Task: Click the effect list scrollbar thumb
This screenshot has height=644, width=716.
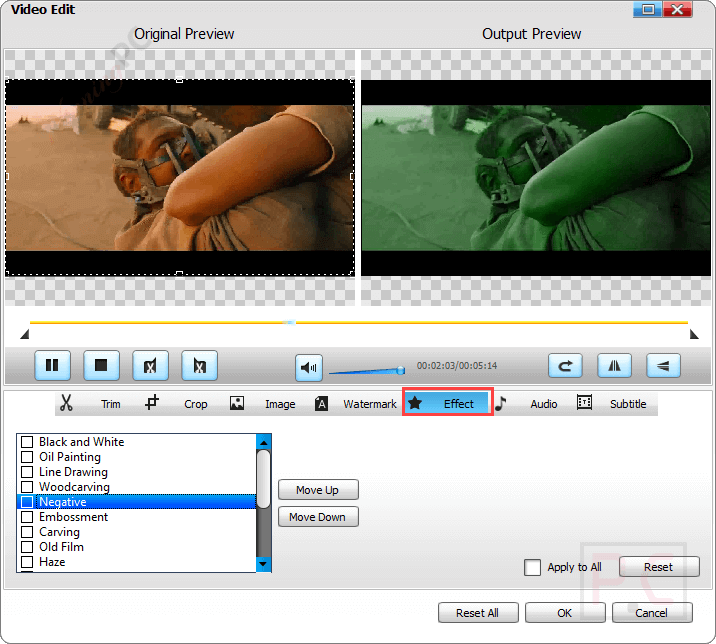Action: pyautogui.click(x=263, y=479)
